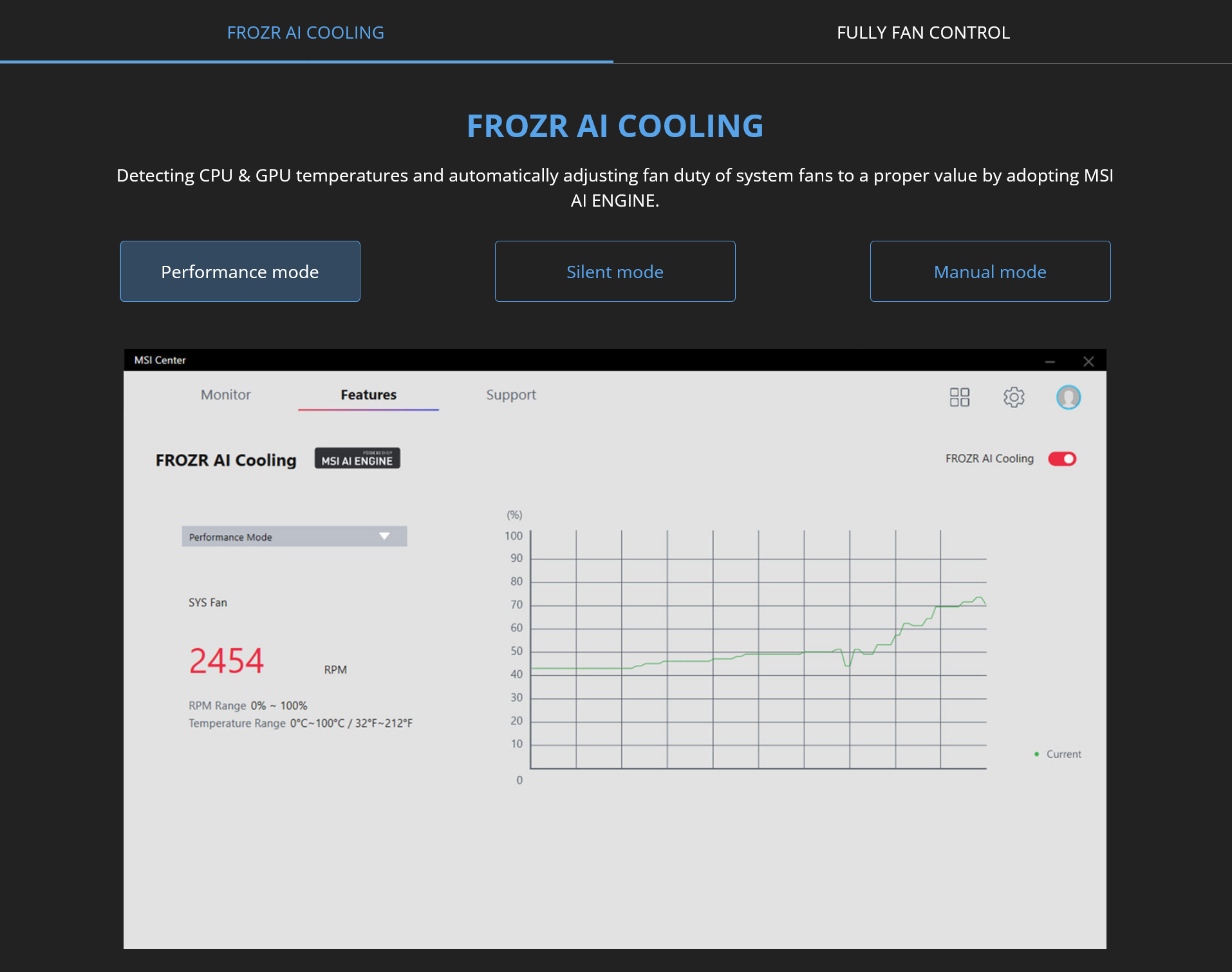Select the Features tab in MSI Center
Screen dimensions: 1232x972
click(368, 395)
